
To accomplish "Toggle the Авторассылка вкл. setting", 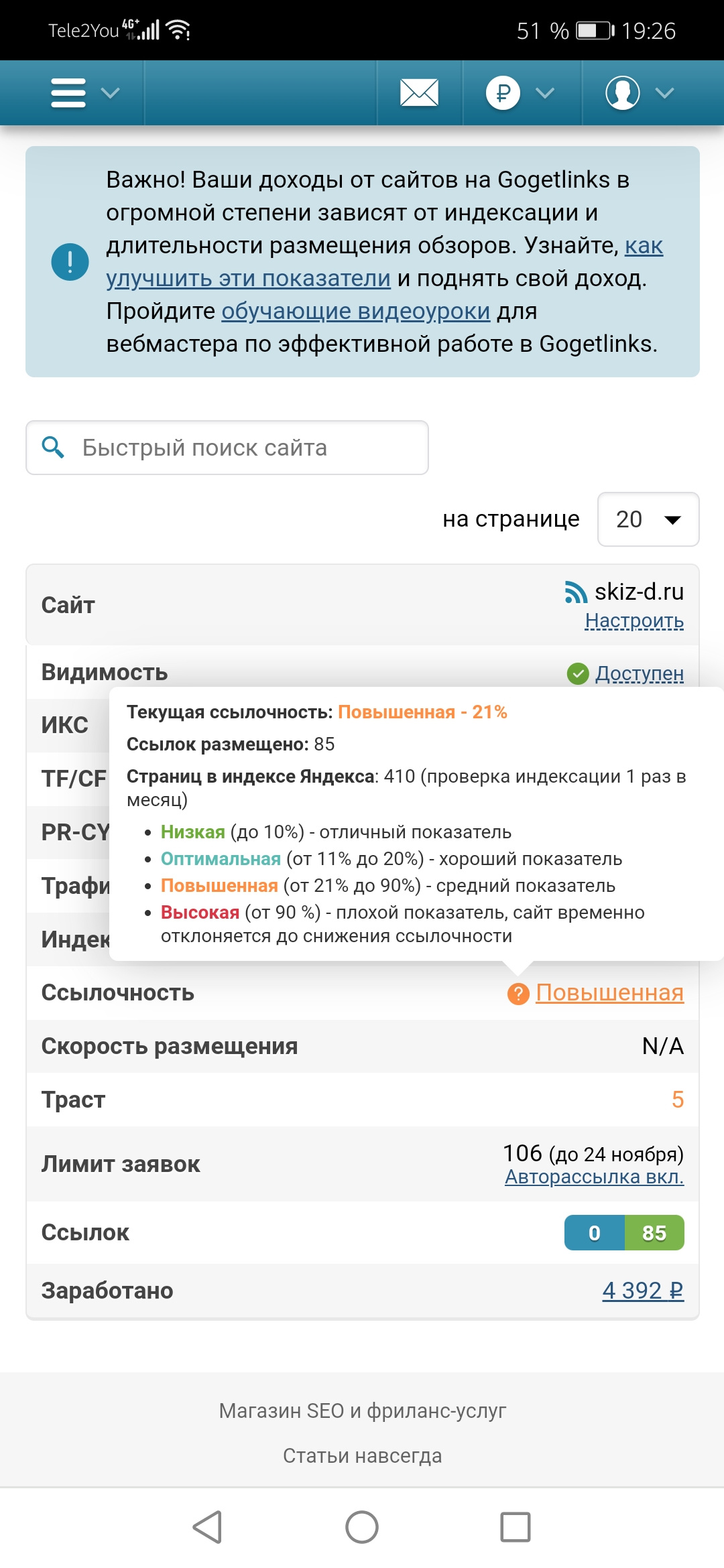I will coord(594,1177).
